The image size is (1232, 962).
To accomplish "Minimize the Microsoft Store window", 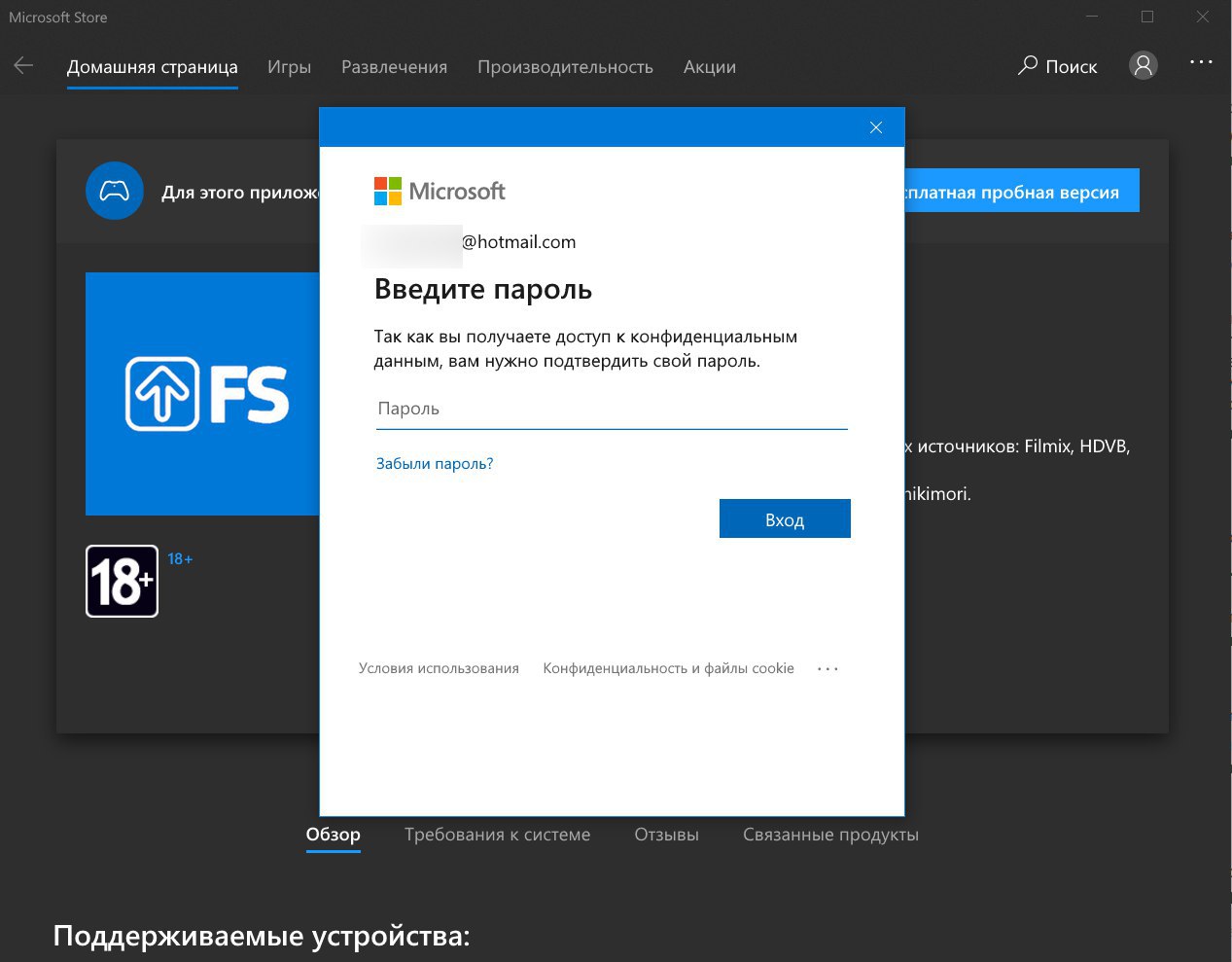I will (x=1093, y=17).
